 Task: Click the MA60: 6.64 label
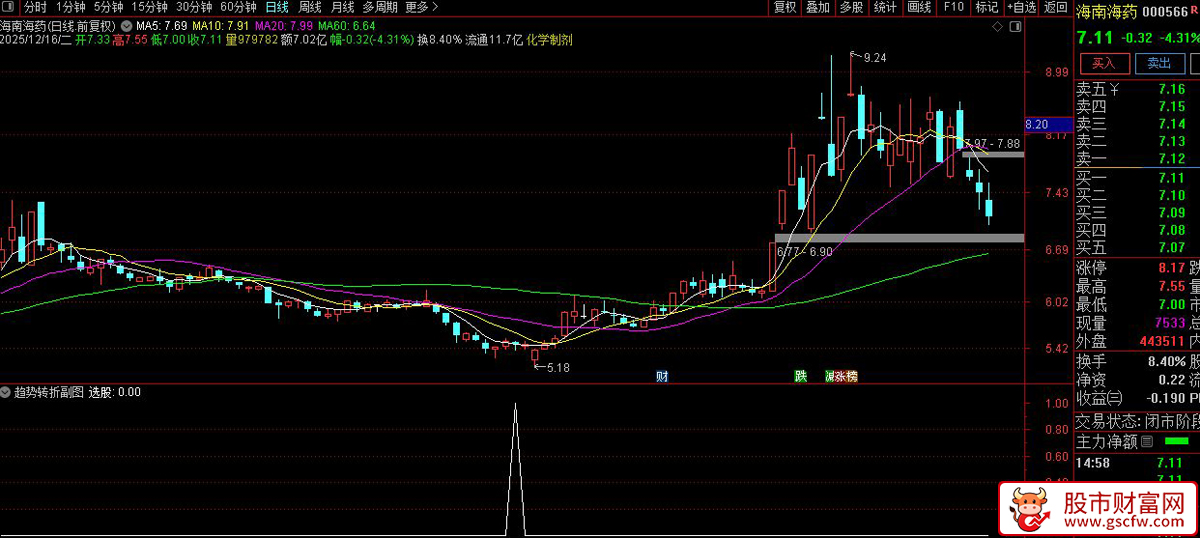tap(347, 24)
